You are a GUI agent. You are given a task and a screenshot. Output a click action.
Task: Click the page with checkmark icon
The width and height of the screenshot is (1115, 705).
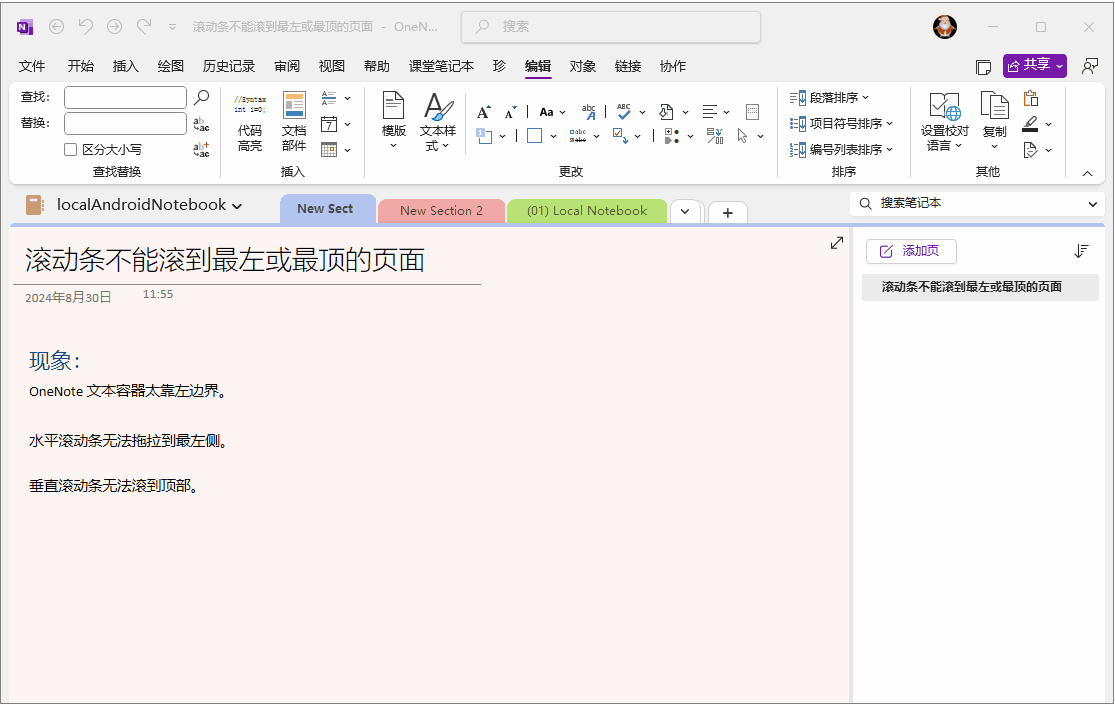(1030, 150)
